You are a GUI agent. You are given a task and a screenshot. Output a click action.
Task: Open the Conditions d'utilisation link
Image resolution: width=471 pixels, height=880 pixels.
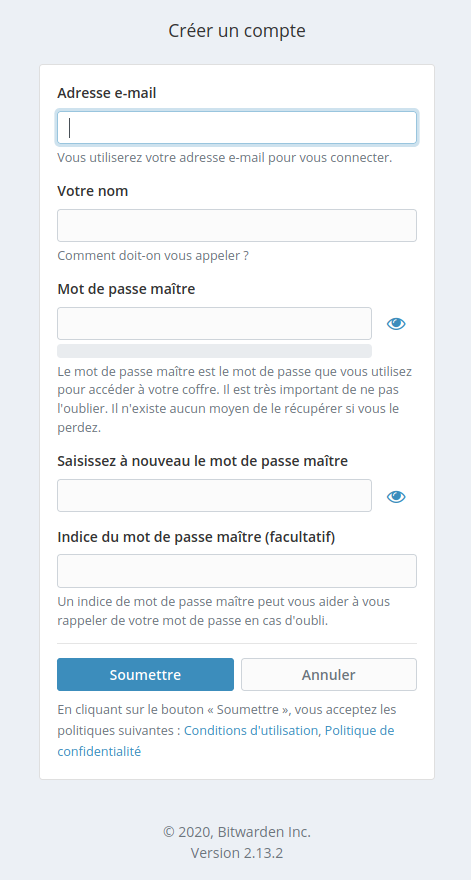tap(251, 731)
